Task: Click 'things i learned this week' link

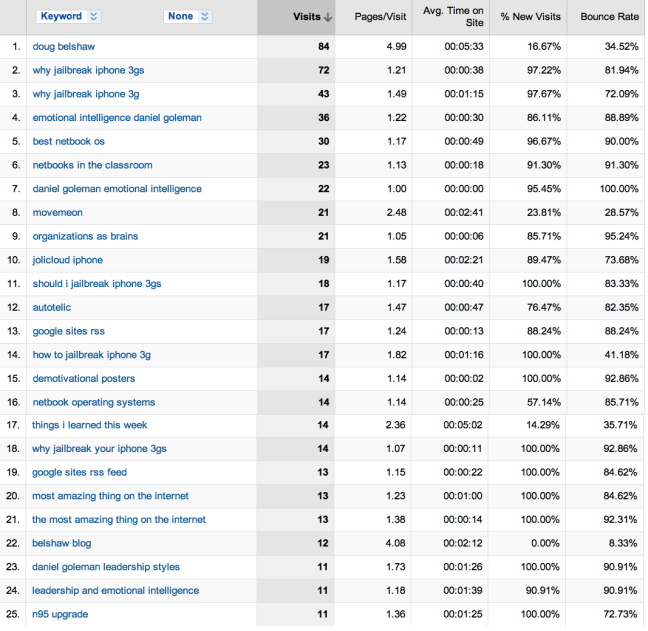Action: (90, 425)
